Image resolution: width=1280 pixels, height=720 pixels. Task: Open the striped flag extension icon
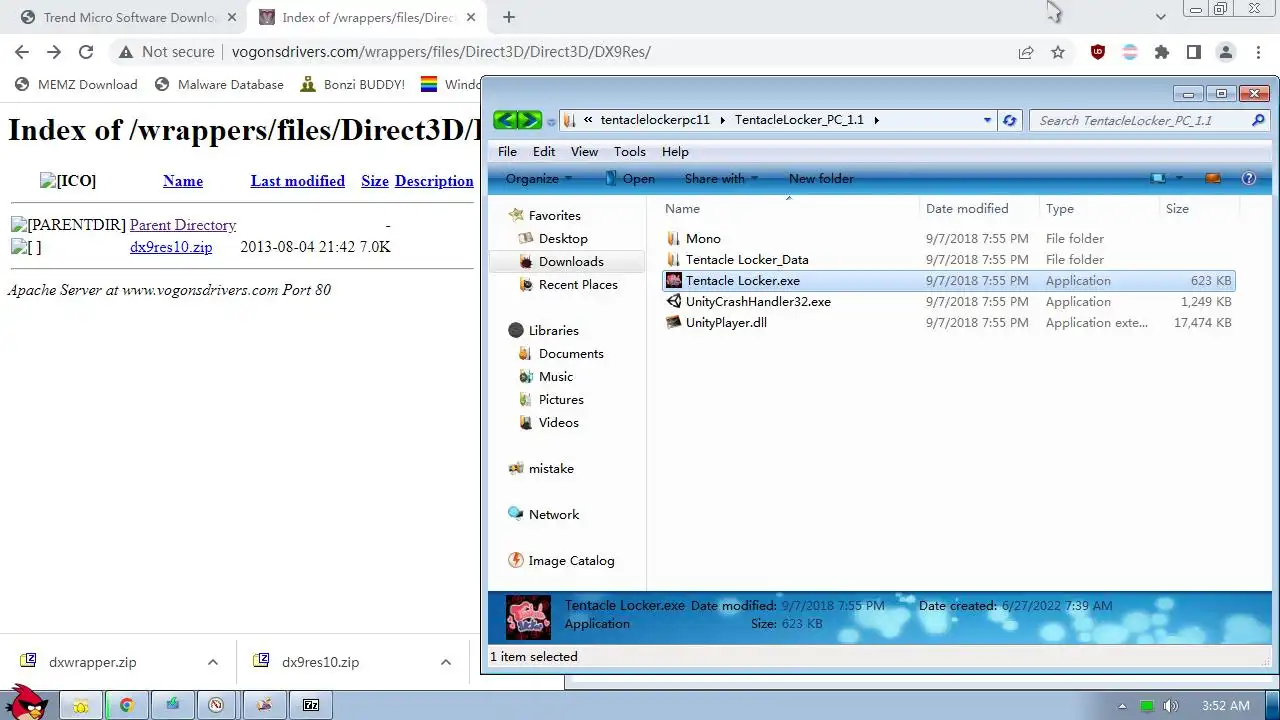(1130, 52)
